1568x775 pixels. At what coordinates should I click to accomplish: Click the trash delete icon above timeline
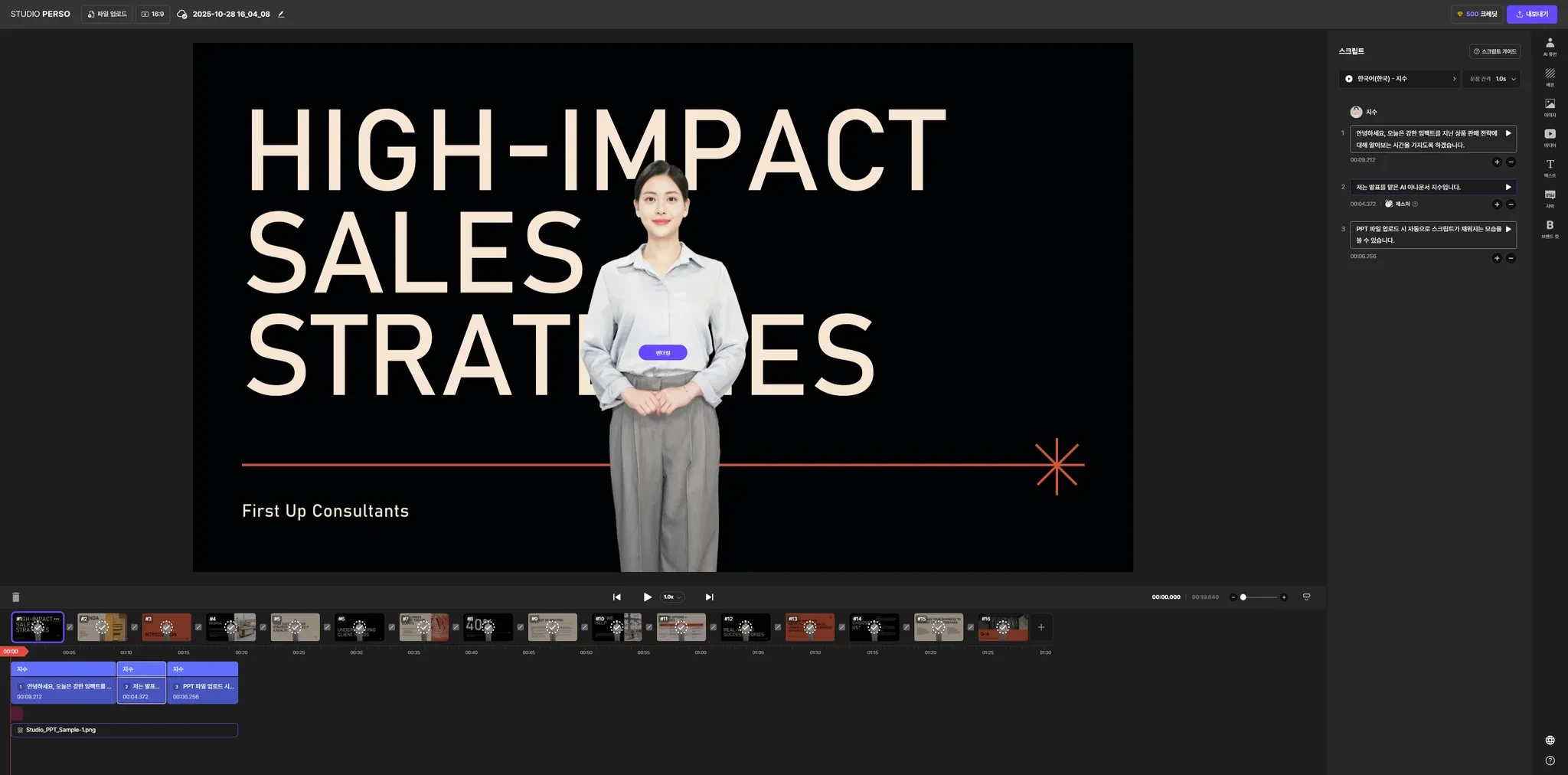pyautogui.click(x=16, y=597)
